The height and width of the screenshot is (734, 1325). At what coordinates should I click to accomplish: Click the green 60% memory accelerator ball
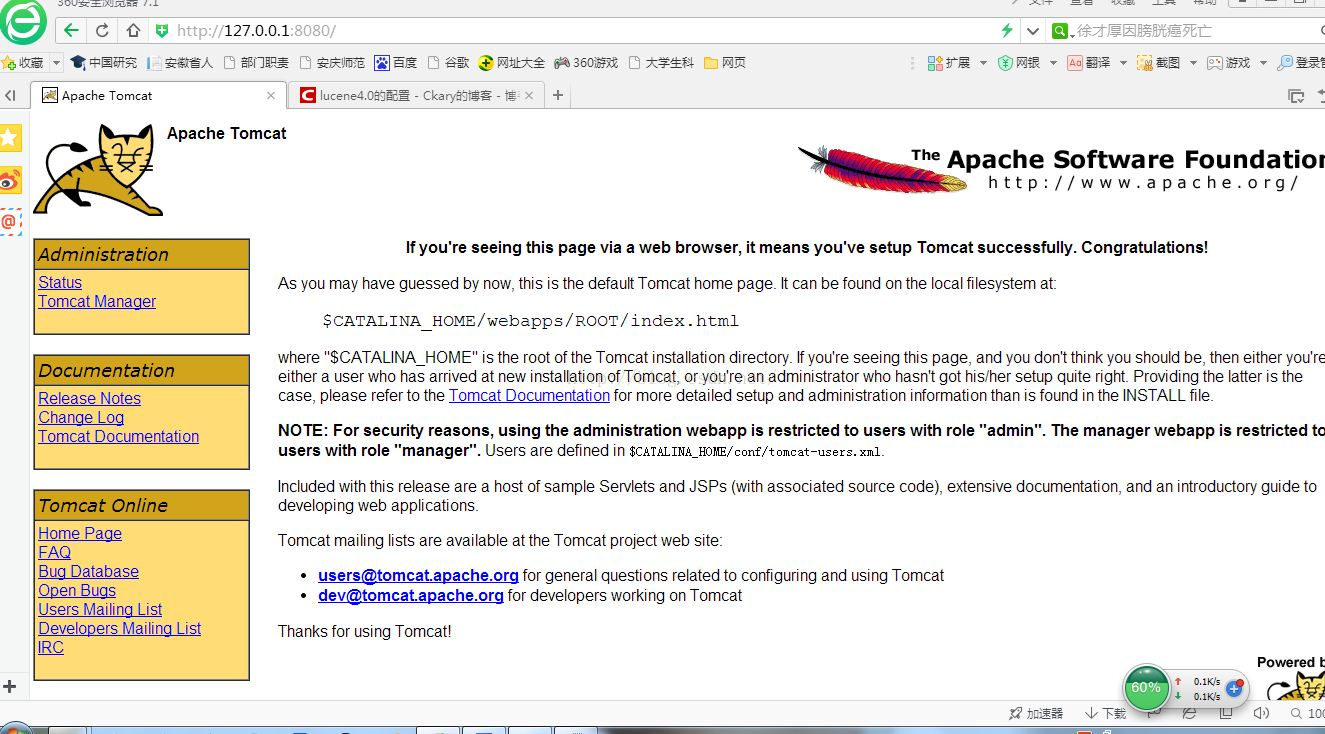(x=1146, y=688)
